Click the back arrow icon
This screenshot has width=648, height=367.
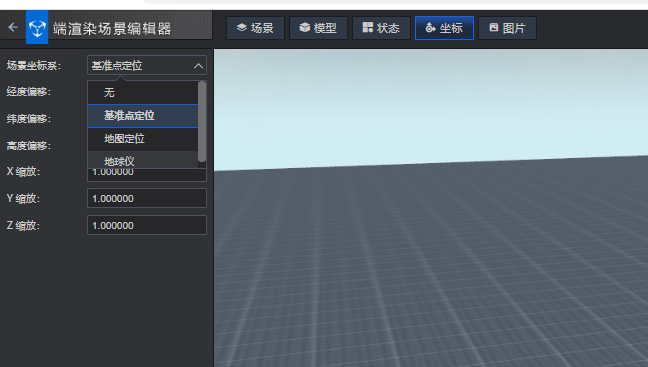point(13,28)
